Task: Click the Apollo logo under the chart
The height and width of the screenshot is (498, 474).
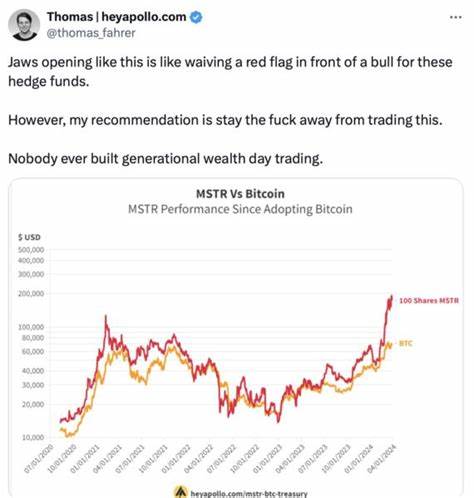Action: (x=181, y=492)
